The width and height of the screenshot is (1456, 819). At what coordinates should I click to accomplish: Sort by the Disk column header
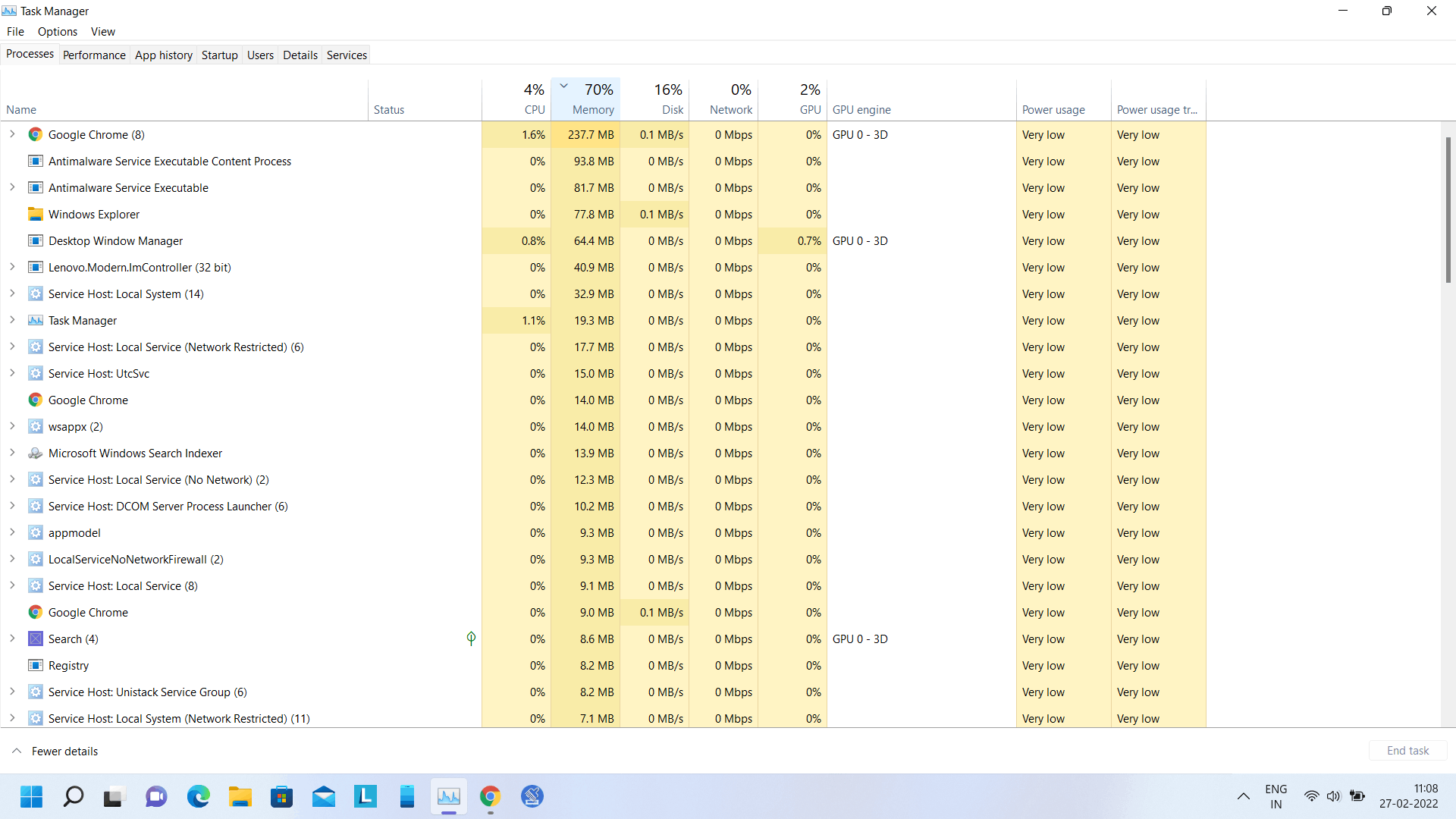click(x=654, y=99)
